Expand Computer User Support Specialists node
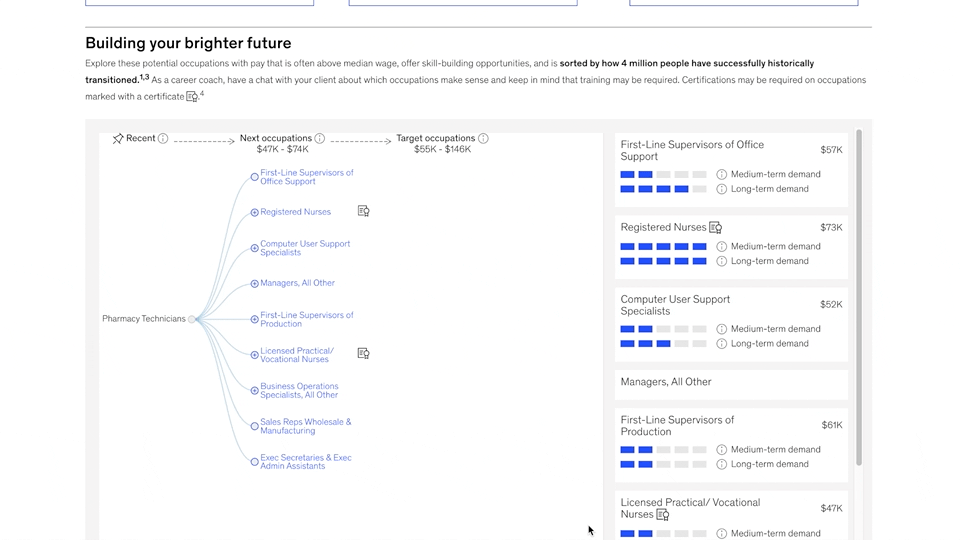 coord(255,248)
